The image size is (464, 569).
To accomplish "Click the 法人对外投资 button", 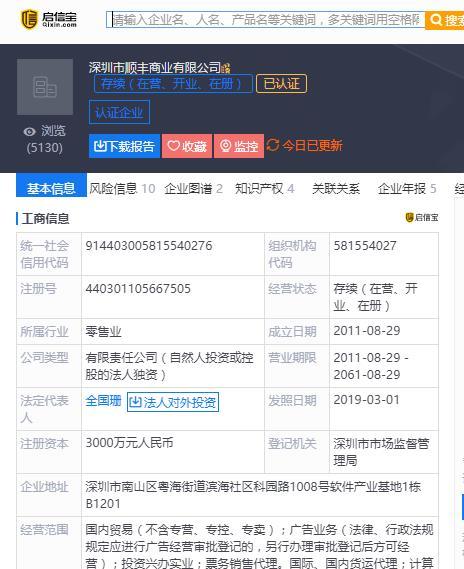I will 173,402.
